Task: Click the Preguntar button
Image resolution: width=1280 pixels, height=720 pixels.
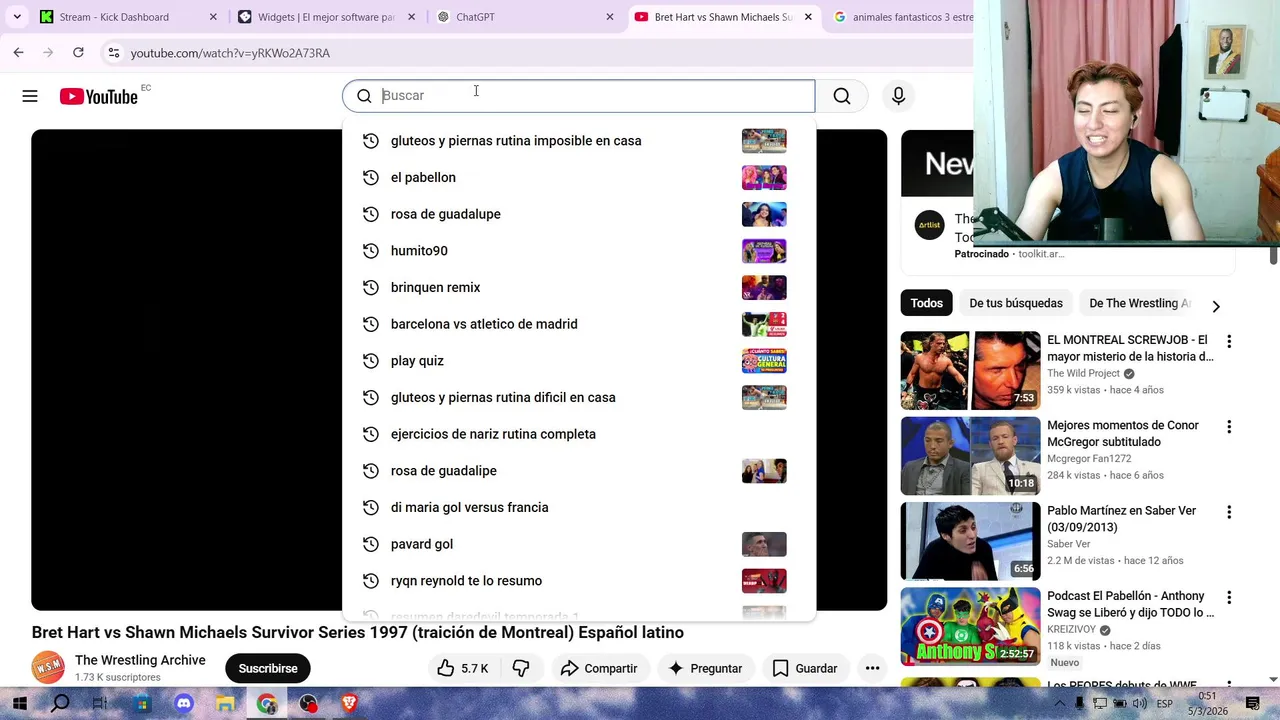Action: pos(705,668)
